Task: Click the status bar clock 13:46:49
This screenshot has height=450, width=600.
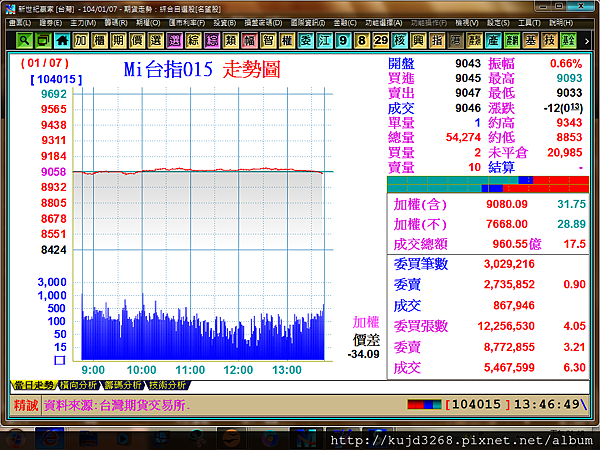Action: pos(546,404)
